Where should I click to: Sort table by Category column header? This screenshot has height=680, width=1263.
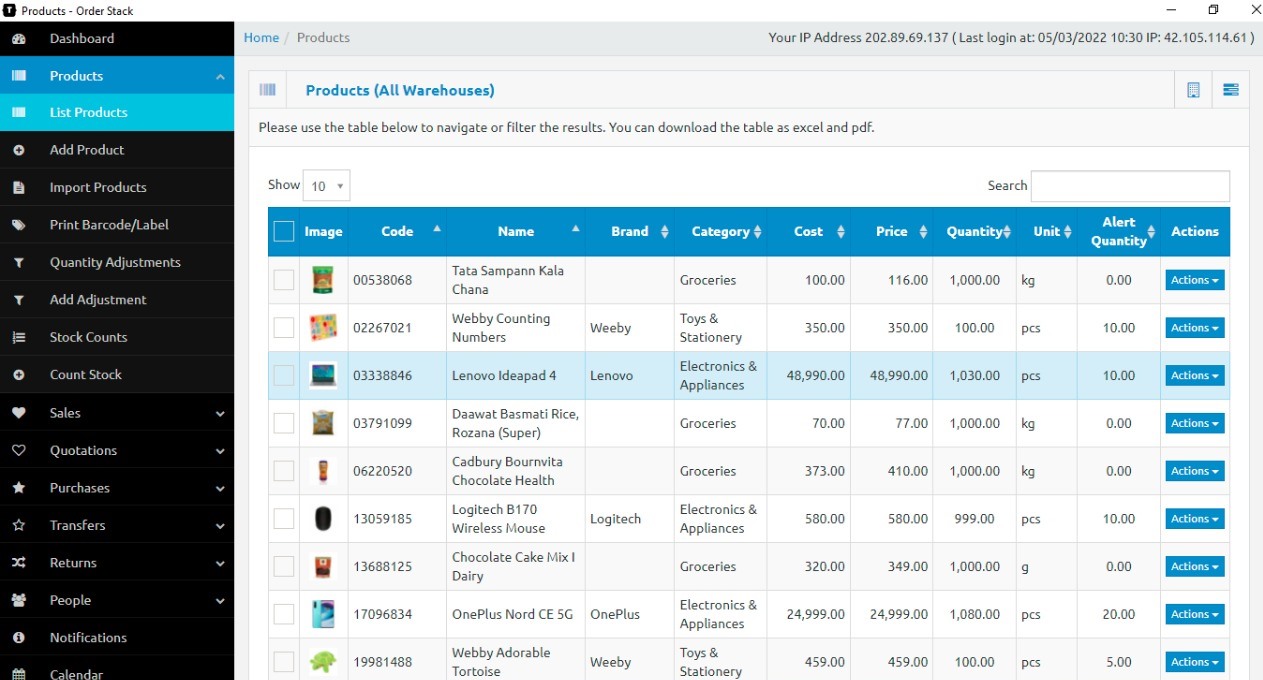721,232
